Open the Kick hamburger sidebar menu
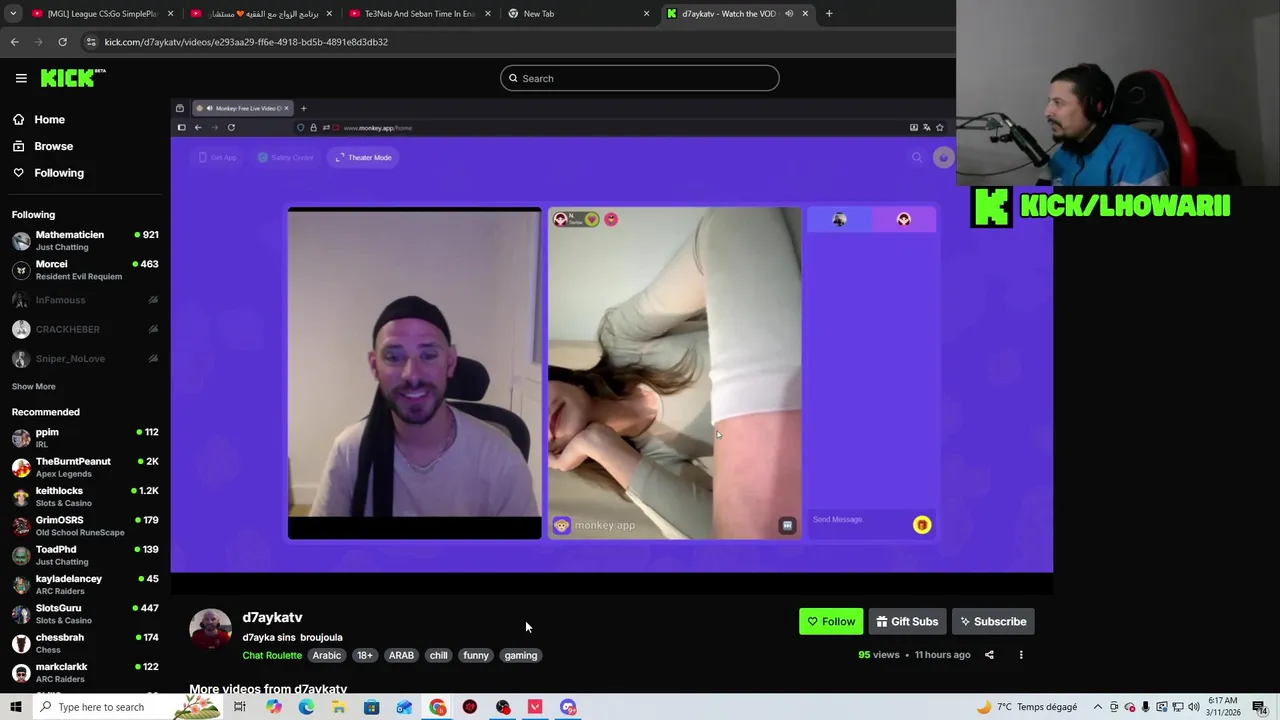 21,78
